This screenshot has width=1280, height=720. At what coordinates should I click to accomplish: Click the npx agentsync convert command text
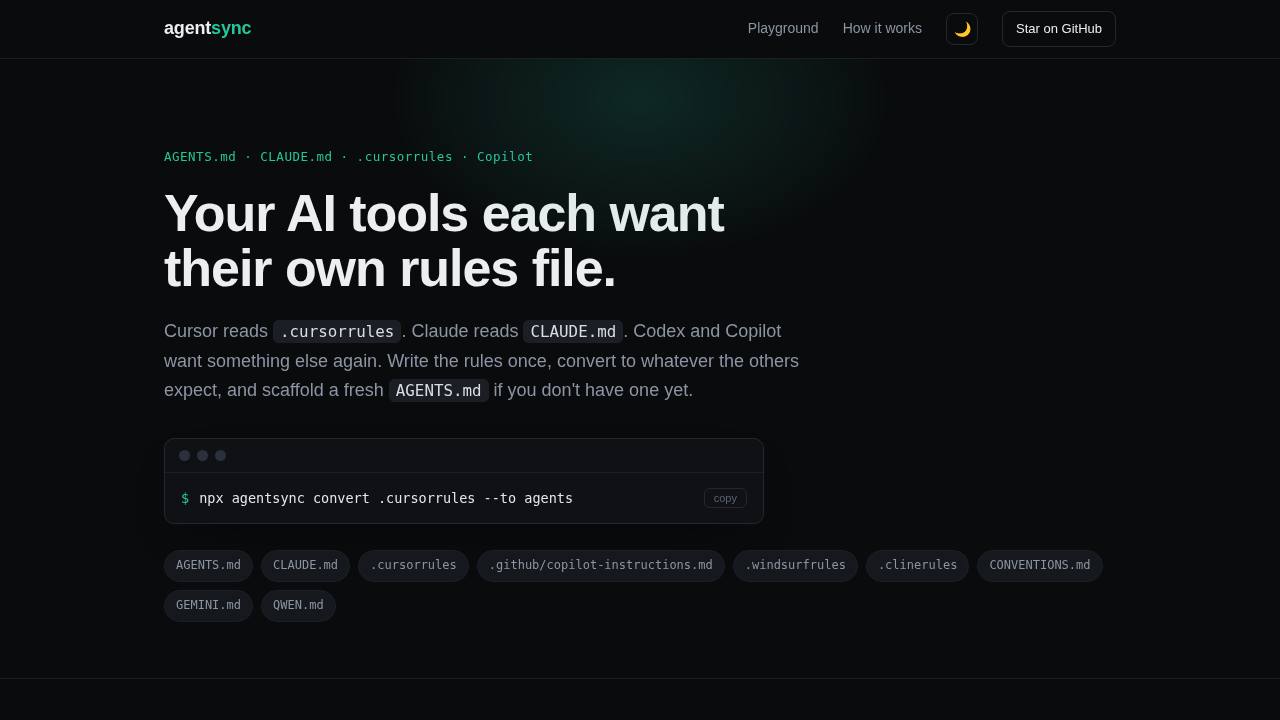tap(386, 498)
